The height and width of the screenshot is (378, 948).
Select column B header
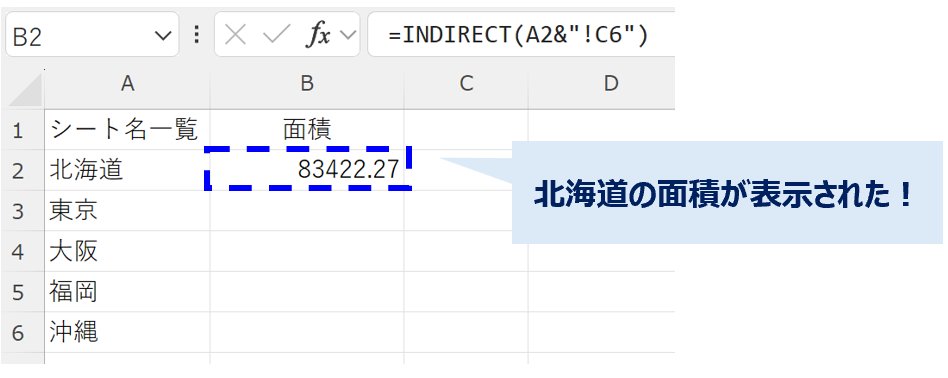307,84
